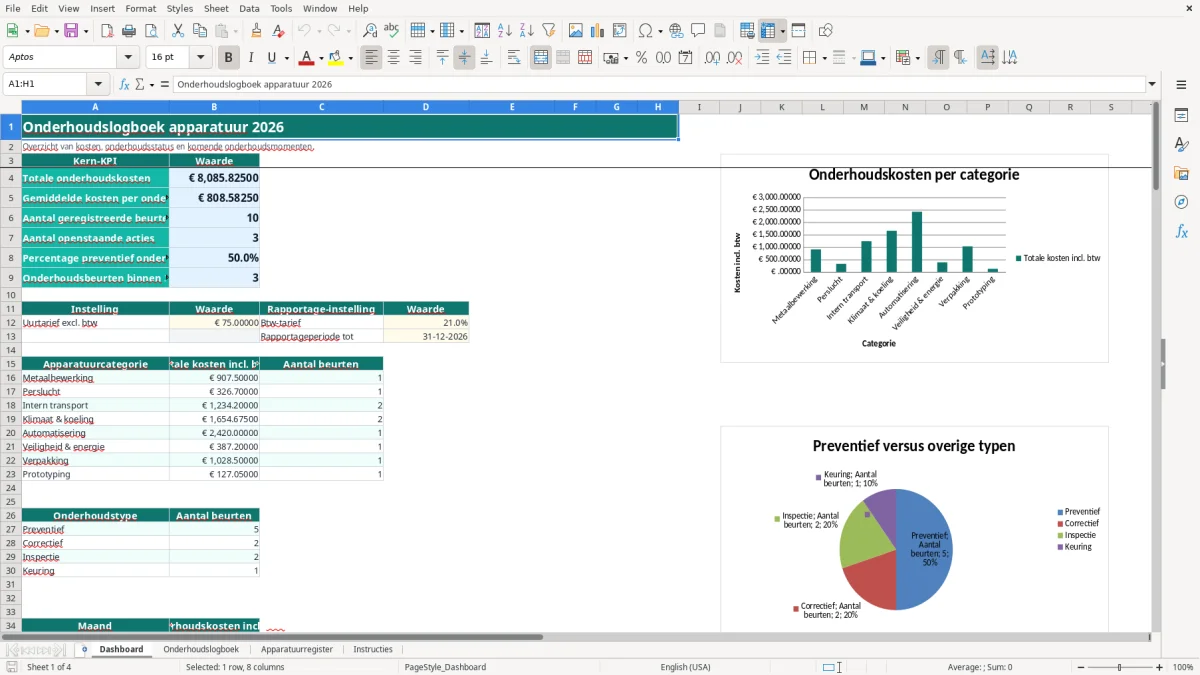
Task: Open Find and Replace icon
Action: [370, 31]
